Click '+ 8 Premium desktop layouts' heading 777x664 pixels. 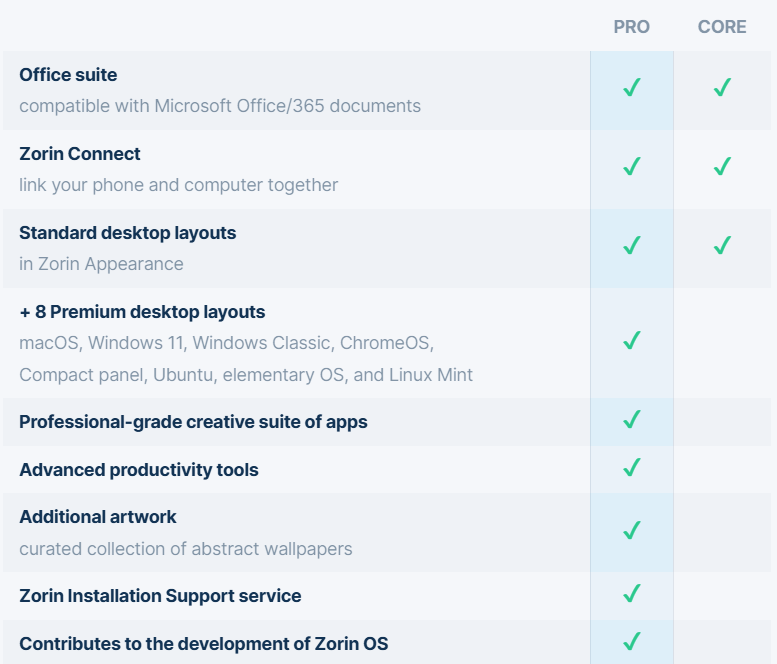pyautogui.click(x=142, y=312)
